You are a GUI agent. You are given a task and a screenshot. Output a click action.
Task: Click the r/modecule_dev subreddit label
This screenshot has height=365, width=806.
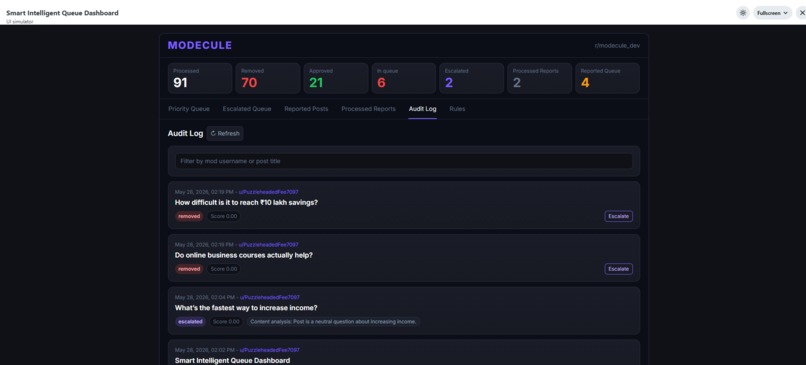pos(617,46)
